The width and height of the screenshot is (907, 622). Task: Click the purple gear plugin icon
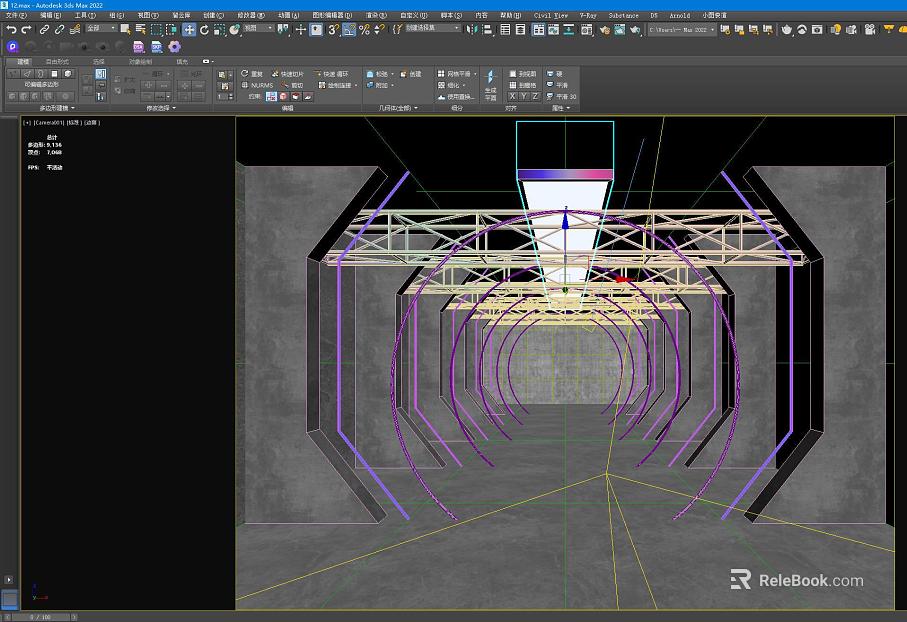tap(174, 46)
